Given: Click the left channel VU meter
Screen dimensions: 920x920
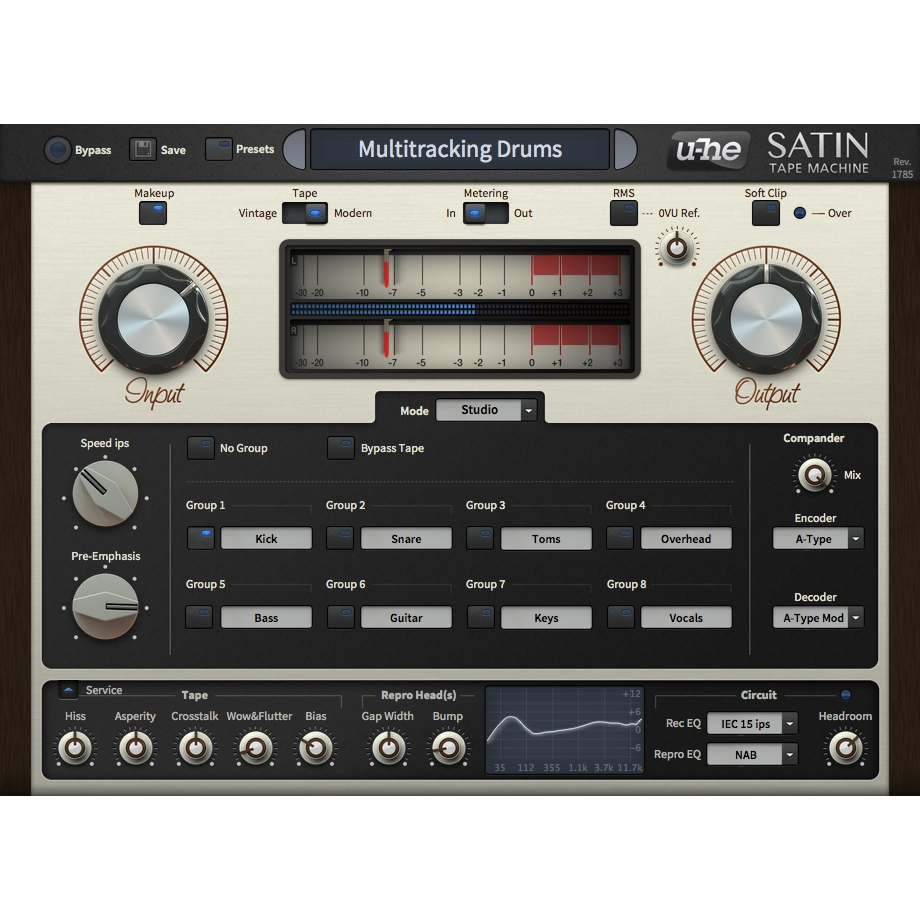Looking at the screenshot, I should 460,275.
